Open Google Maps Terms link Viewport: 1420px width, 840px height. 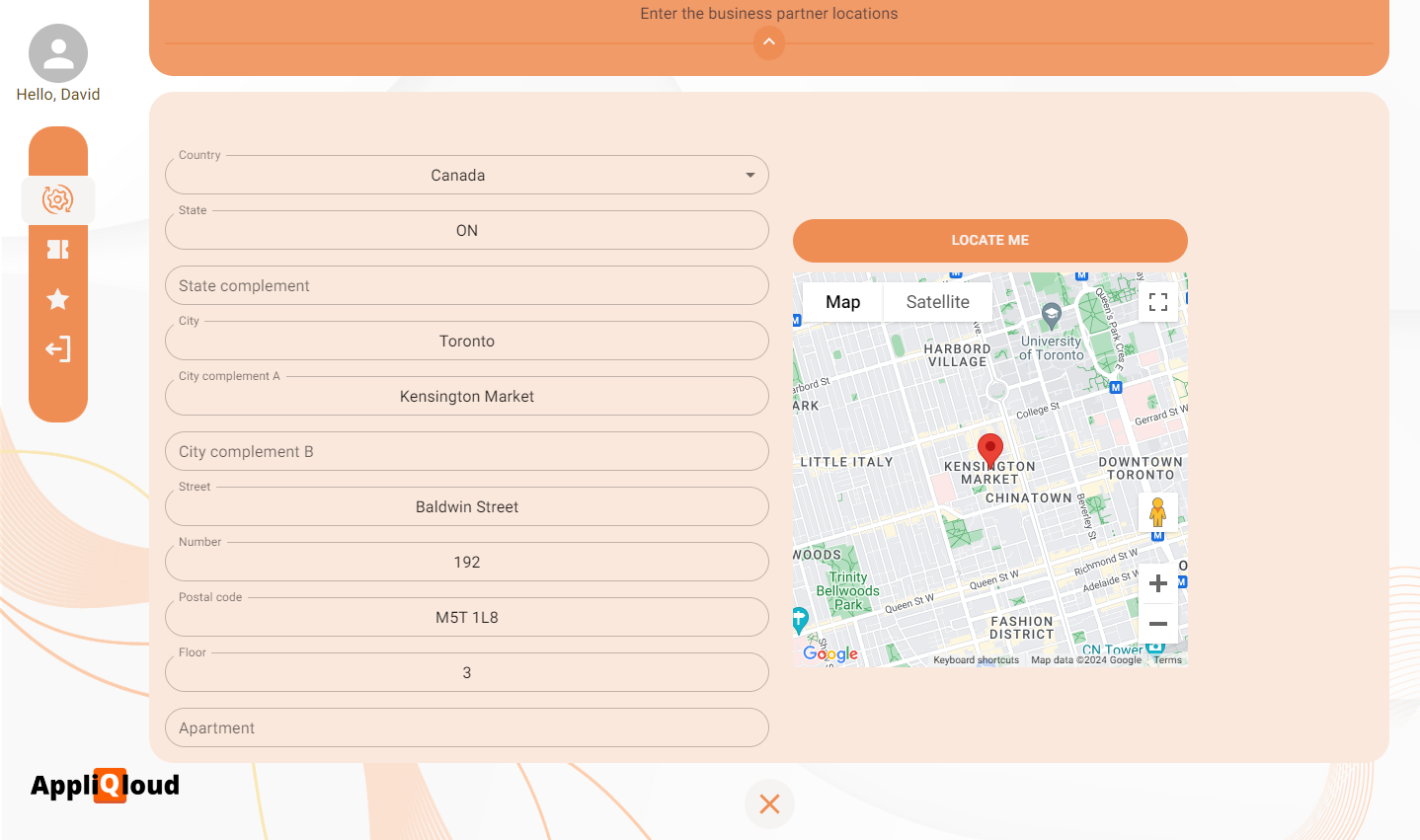1167,659
